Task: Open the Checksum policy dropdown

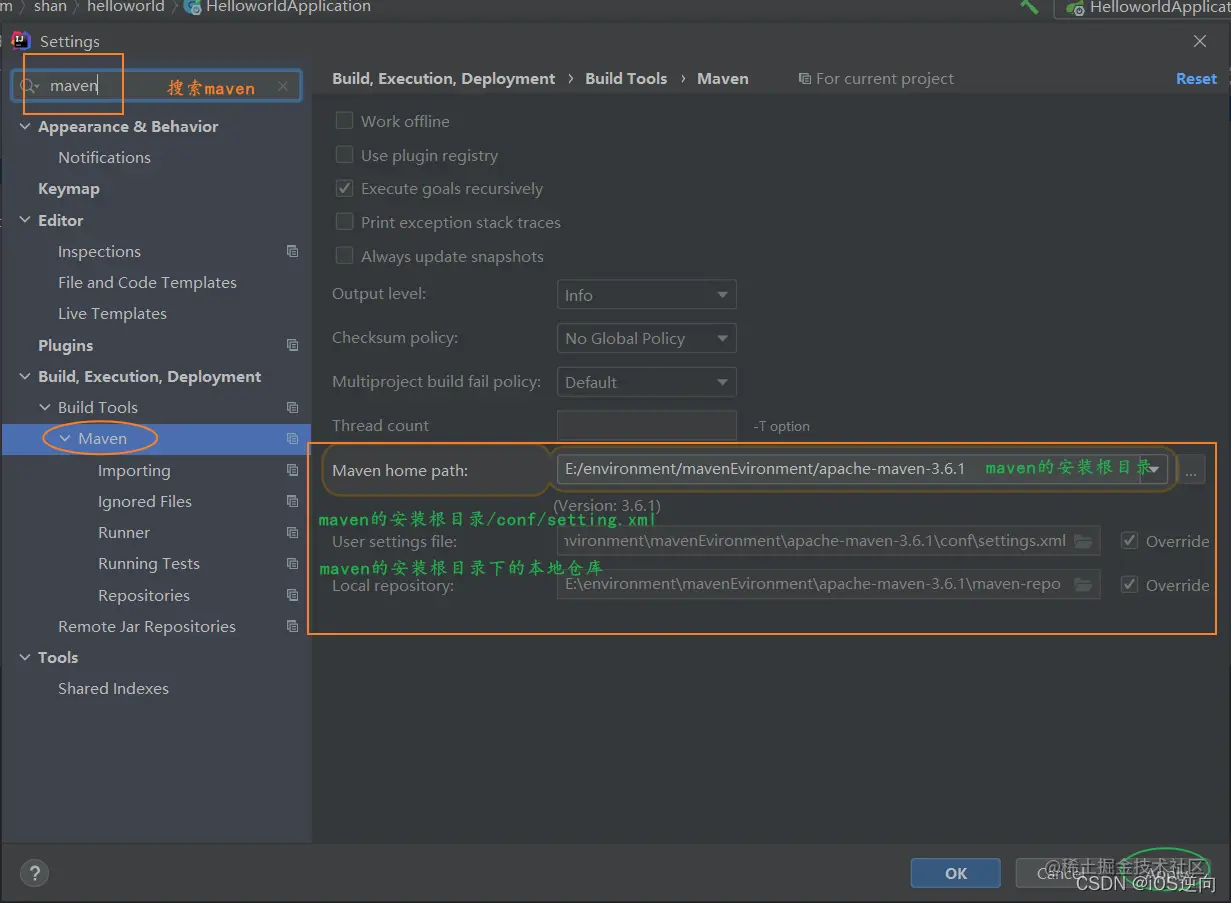Action: [x=646, y=338]
